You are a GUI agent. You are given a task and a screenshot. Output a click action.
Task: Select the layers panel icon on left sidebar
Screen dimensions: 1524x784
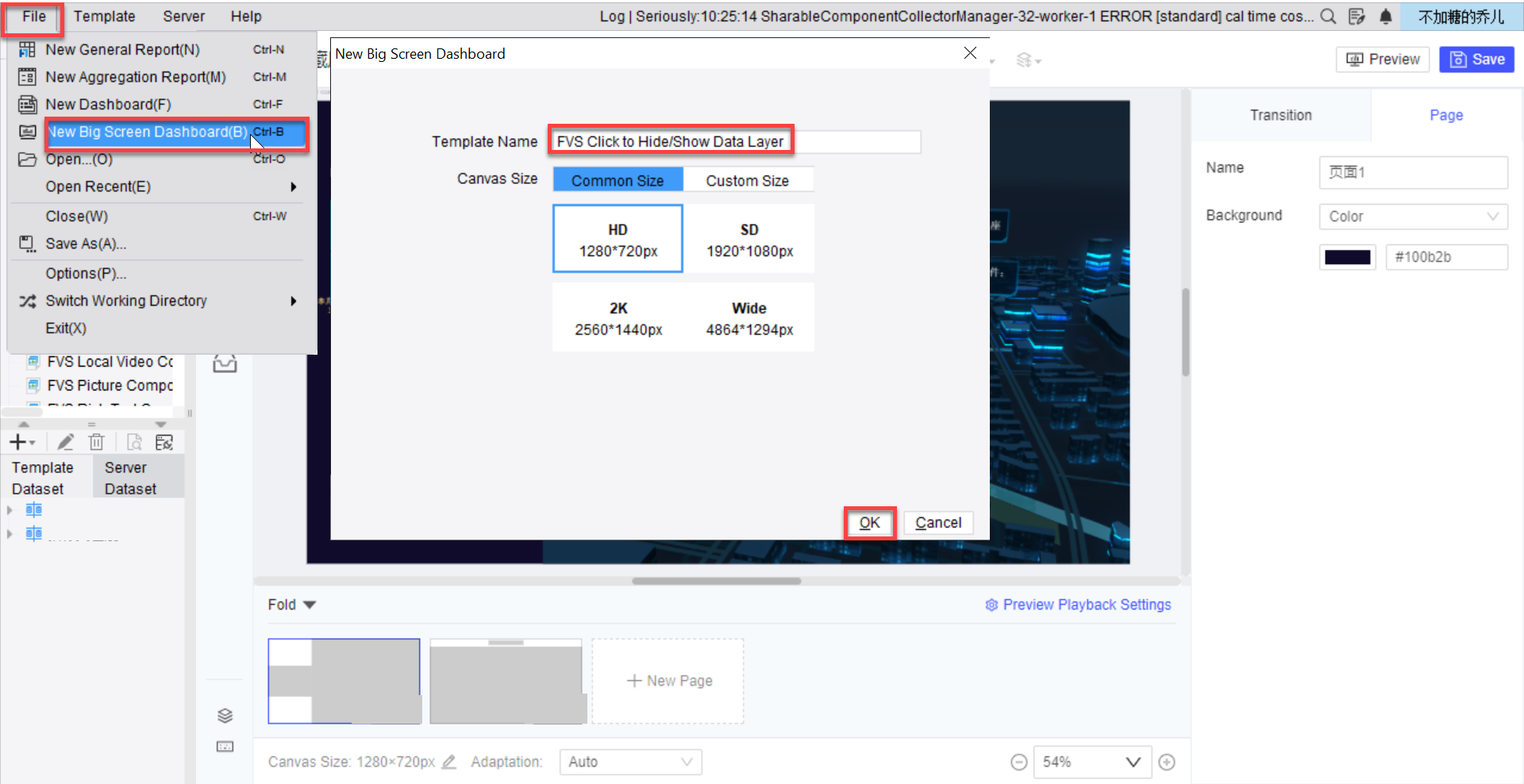(225, 715)
